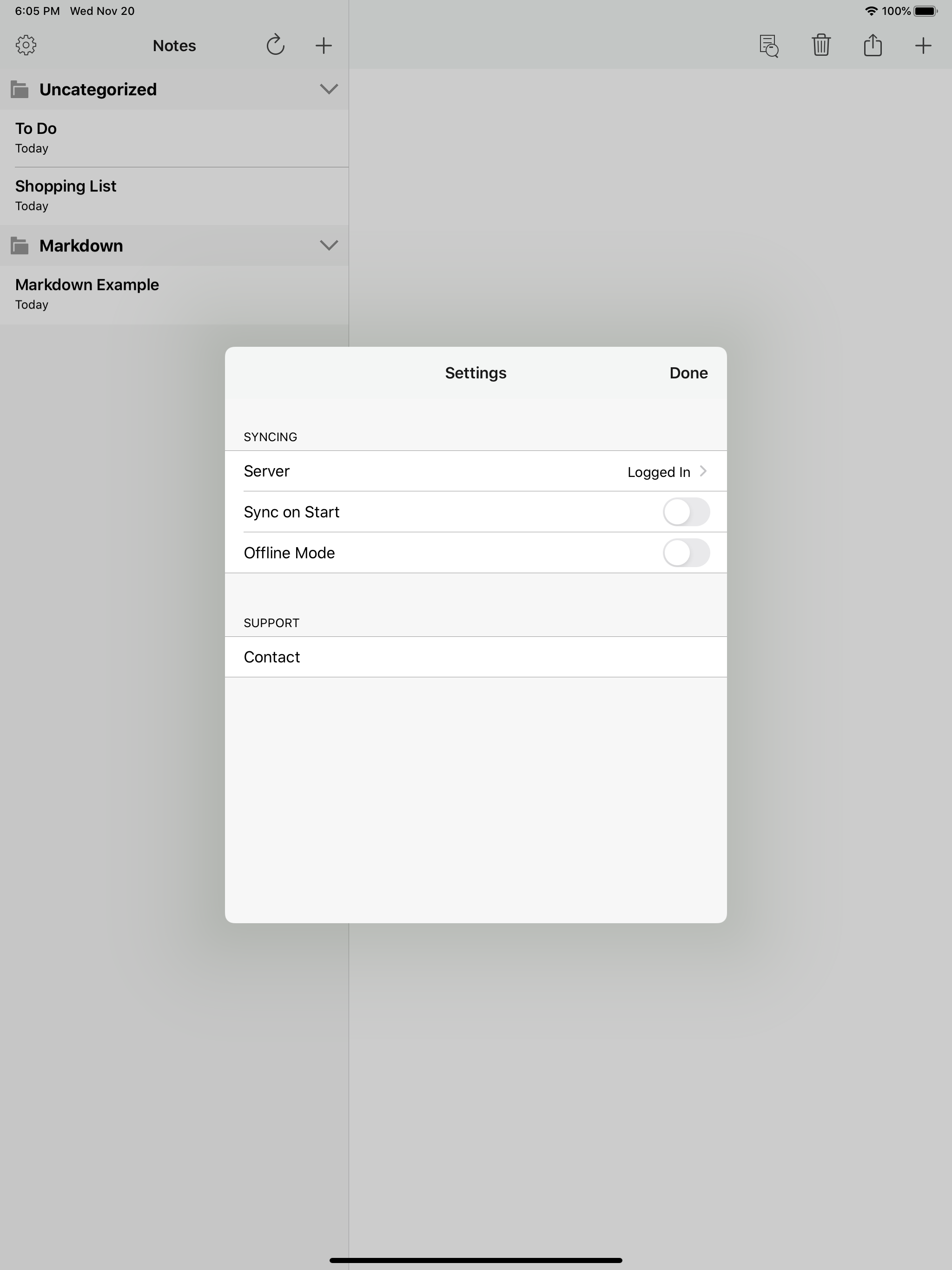This screenshot has width=952, height=1270.
Task: Tap the plus icon at top right
Action: (x=923, y=46)
